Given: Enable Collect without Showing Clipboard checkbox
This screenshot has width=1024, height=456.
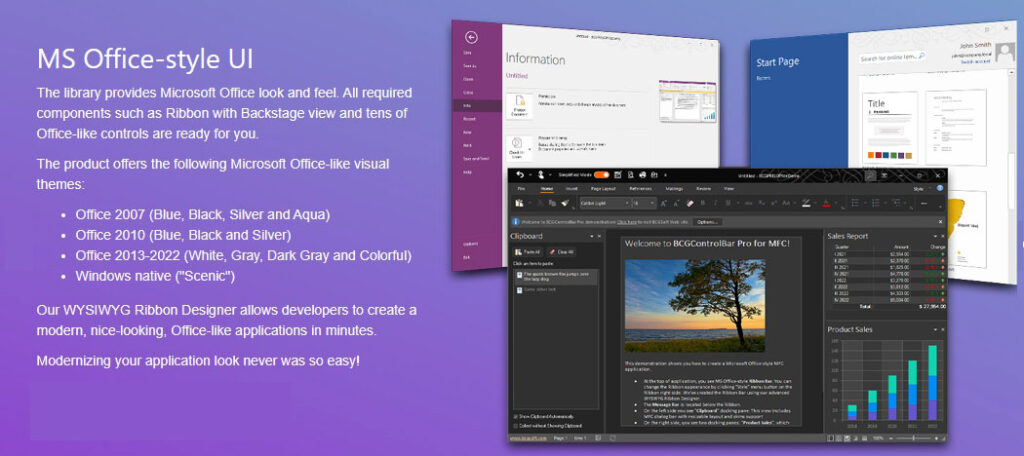Looking at the screenshot, I should (x=515, y=427).
